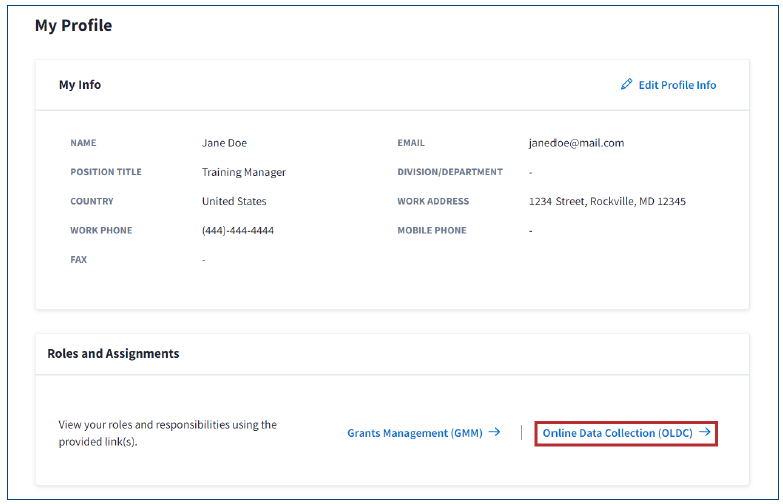This screenshot has width=783, height=504.
Task: Click the United States country value
Action: click(234, 201)
